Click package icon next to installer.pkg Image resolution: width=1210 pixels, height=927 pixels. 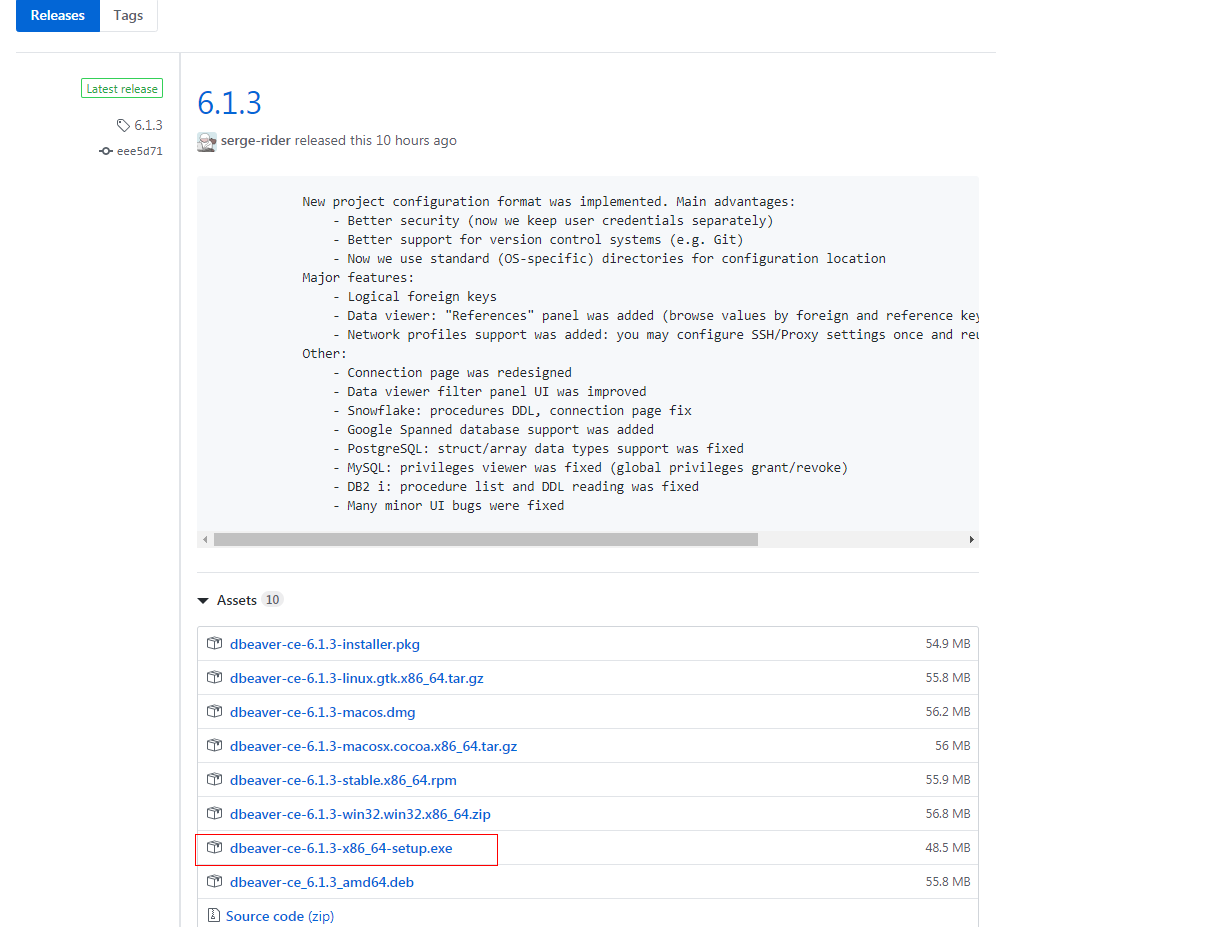pyautogui.click(x=214, y=644)
